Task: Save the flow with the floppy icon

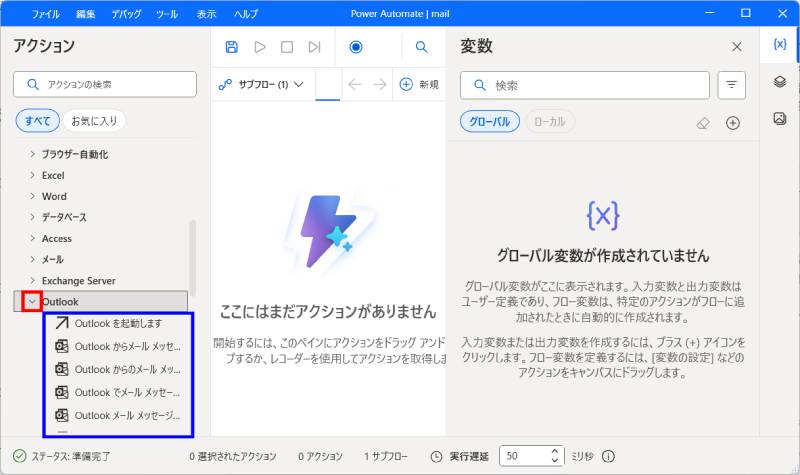Action: click(232, 47)
